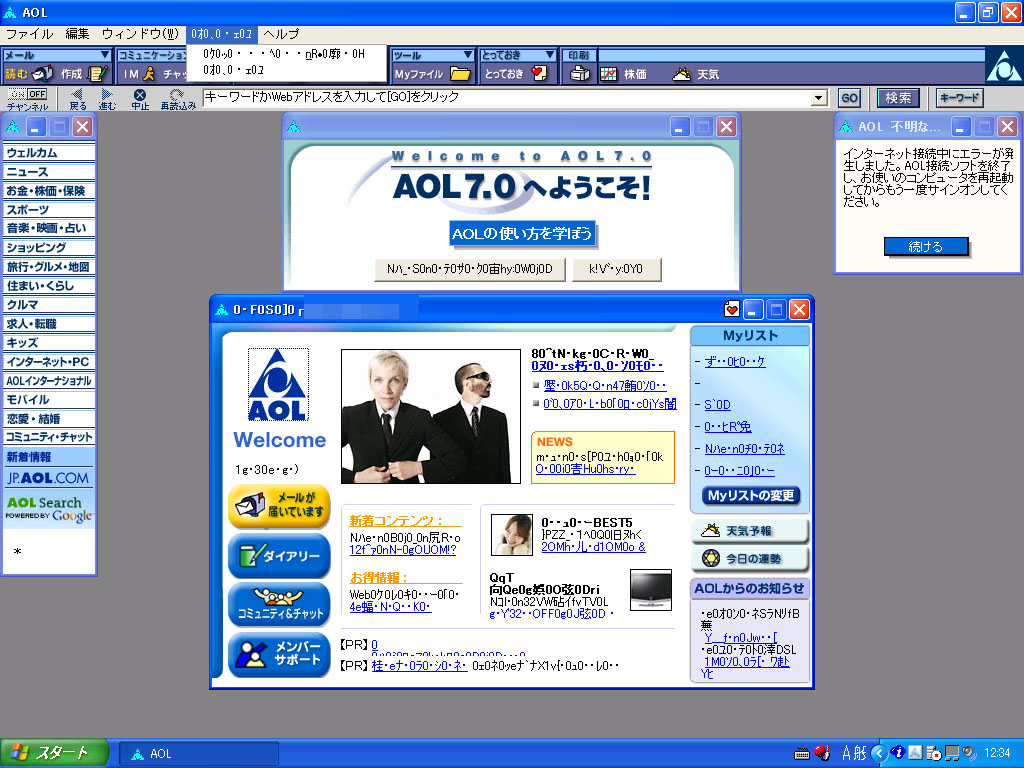Stop loading with the 中止 icon
This screenshot has height=768, width=1024.
pyautogui.click(x=140, y=99)
